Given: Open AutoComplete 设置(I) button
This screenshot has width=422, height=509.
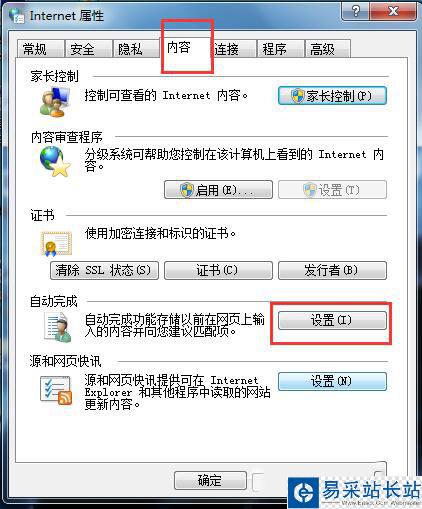Looking at the screenshot, I should (x=332, y=320).
